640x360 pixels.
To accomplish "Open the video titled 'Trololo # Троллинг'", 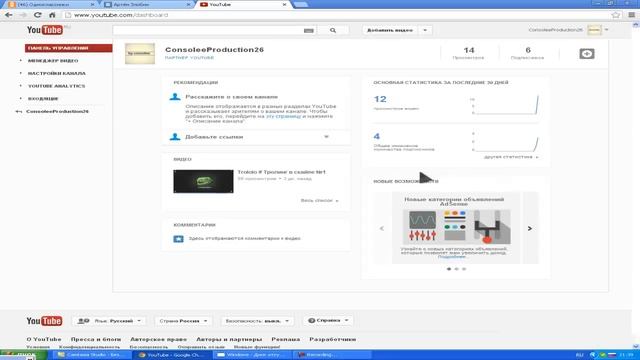I will click(x=282, y=172).
